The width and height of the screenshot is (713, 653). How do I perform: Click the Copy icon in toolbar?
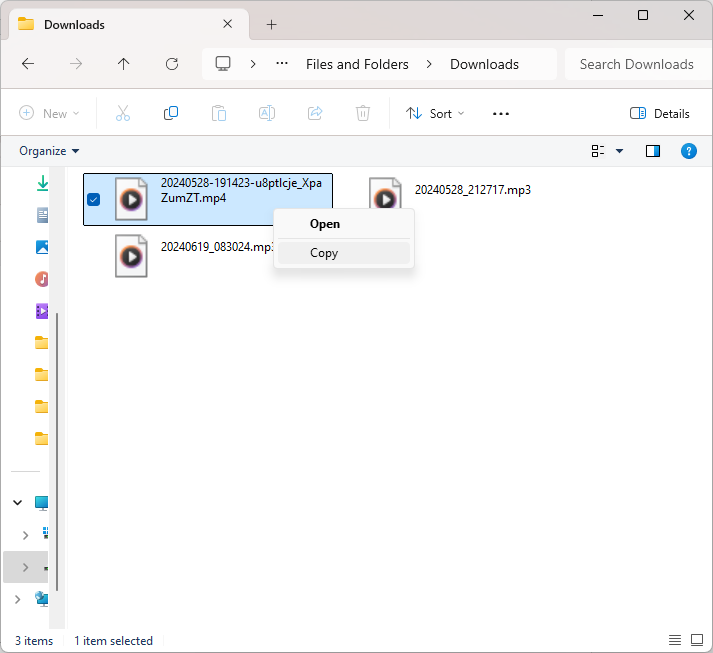pos(171,114)
